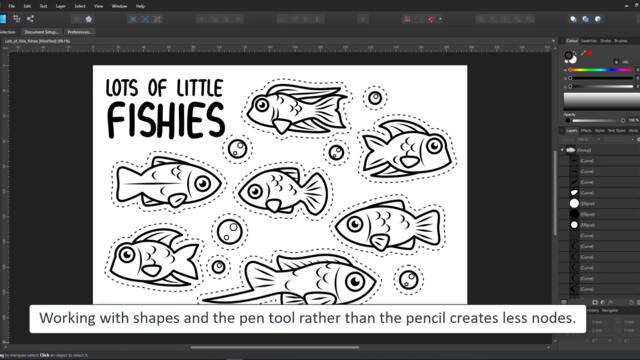This screenshot has width=640, height=360.
Task: Open the Edit menu
Action: (x=27, y=6)
